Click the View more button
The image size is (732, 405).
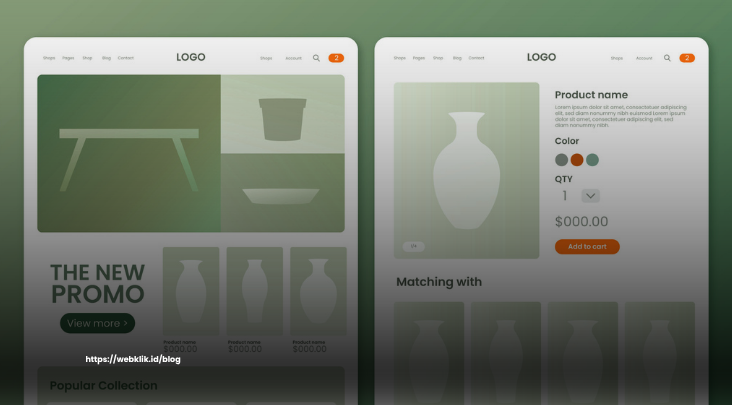[x=98, y=323]
